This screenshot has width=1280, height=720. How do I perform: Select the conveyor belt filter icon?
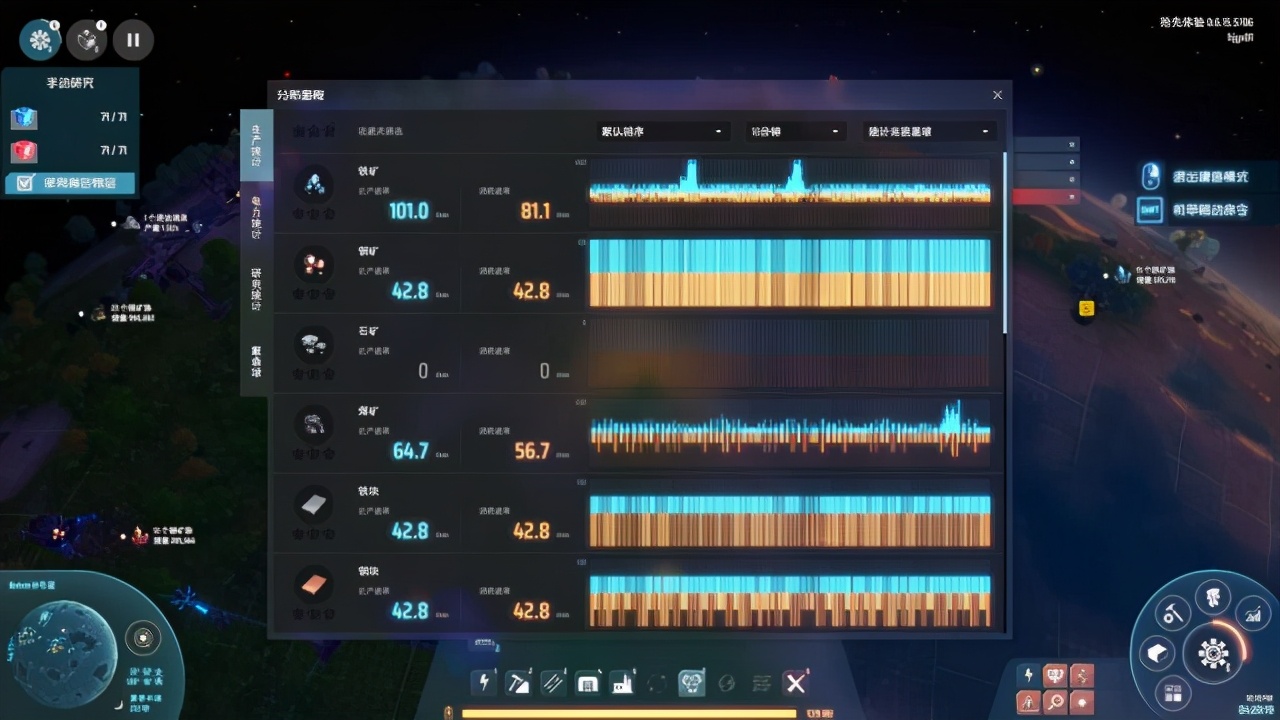(x=552, y=683)
